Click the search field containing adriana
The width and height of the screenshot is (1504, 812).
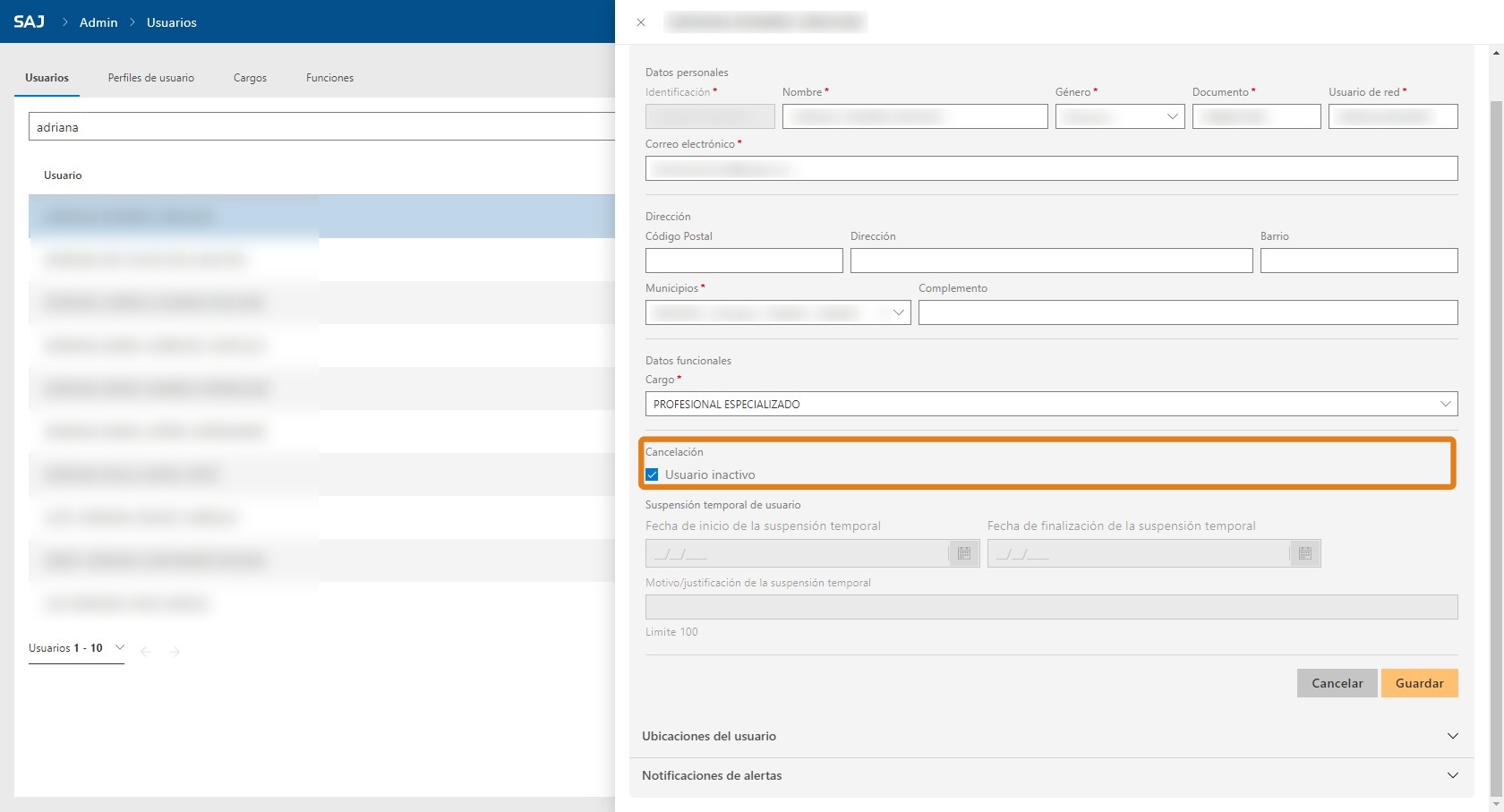(322, 126)
